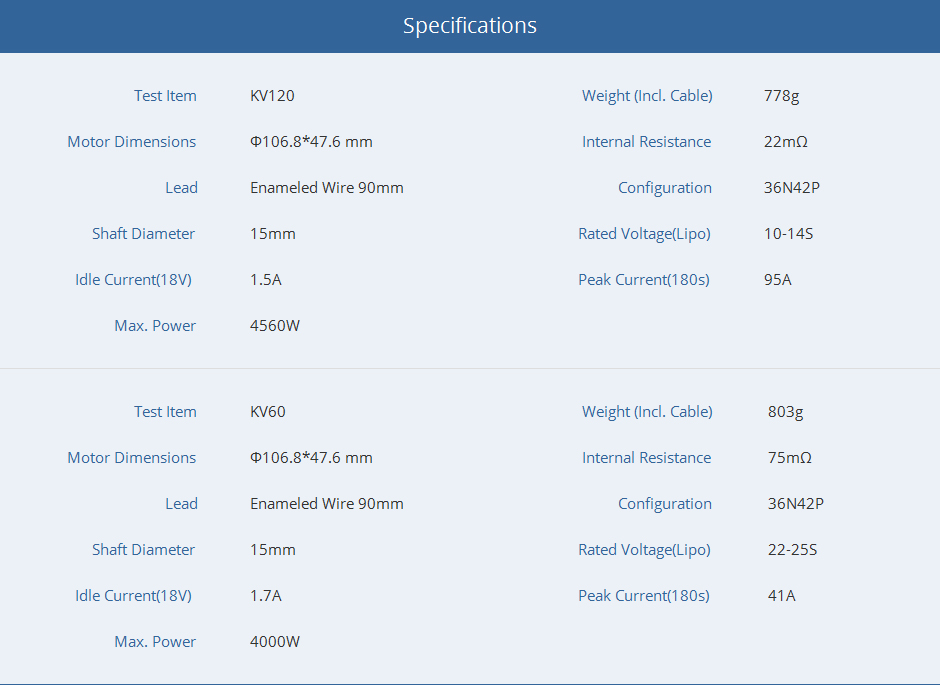Click the Internal Resistance label beside 75mΩ
Image resolution: width=940 pixels, height=685 pixels.
646,458
